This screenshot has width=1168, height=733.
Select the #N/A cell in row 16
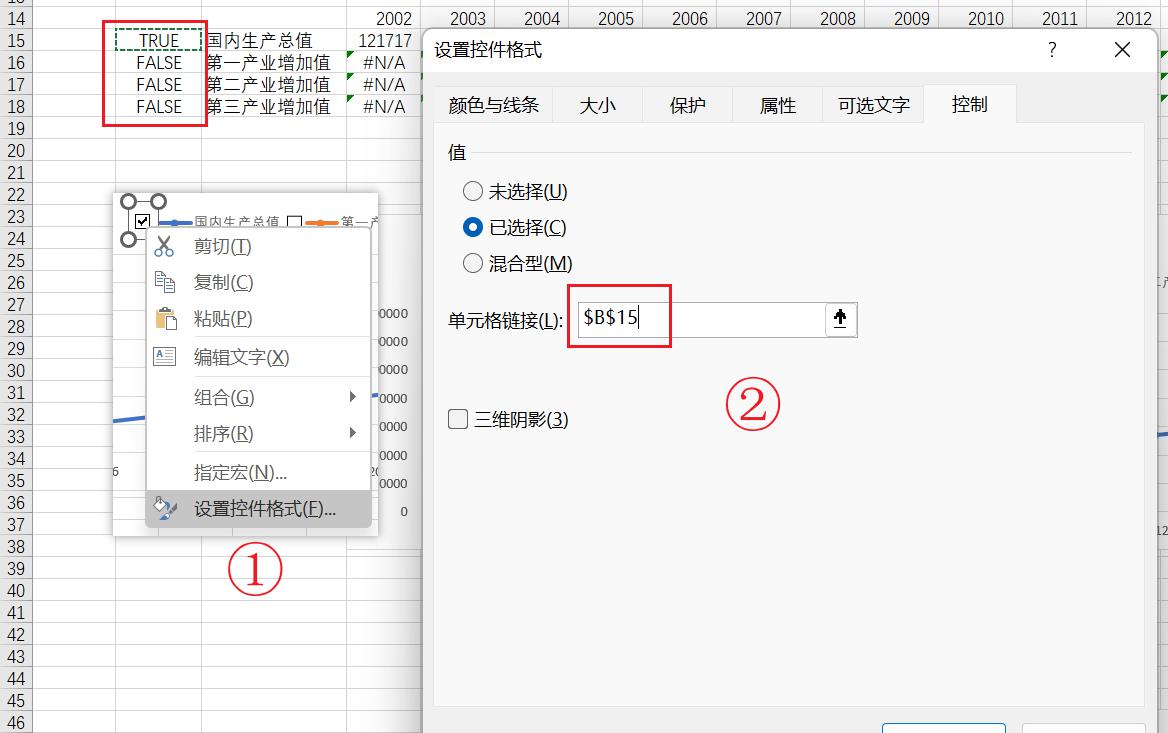pyautogui.click(x=384, y=63)
